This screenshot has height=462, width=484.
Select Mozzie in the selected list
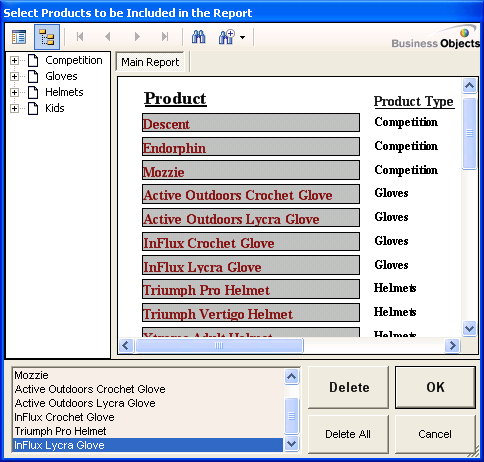(148, 375)
